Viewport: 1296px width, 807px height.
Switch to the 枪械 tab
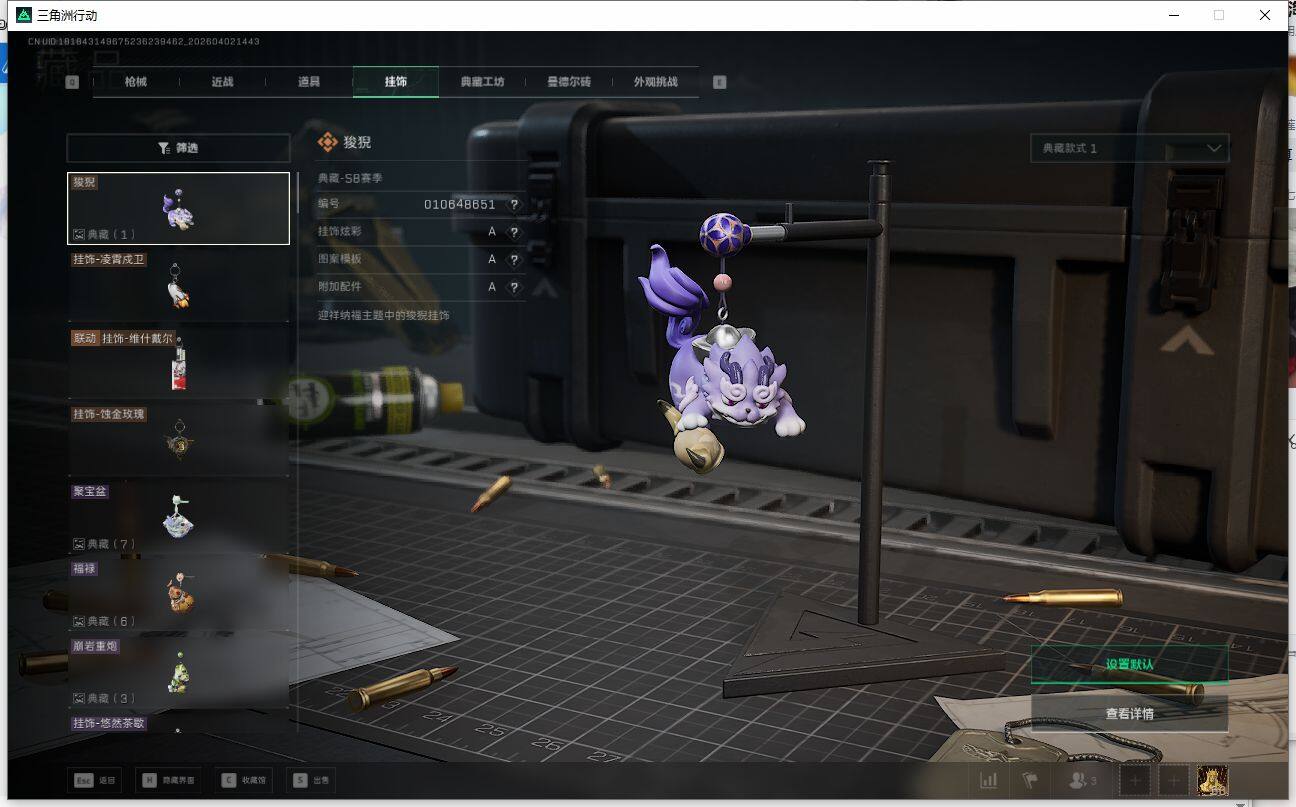click(136, 82)
